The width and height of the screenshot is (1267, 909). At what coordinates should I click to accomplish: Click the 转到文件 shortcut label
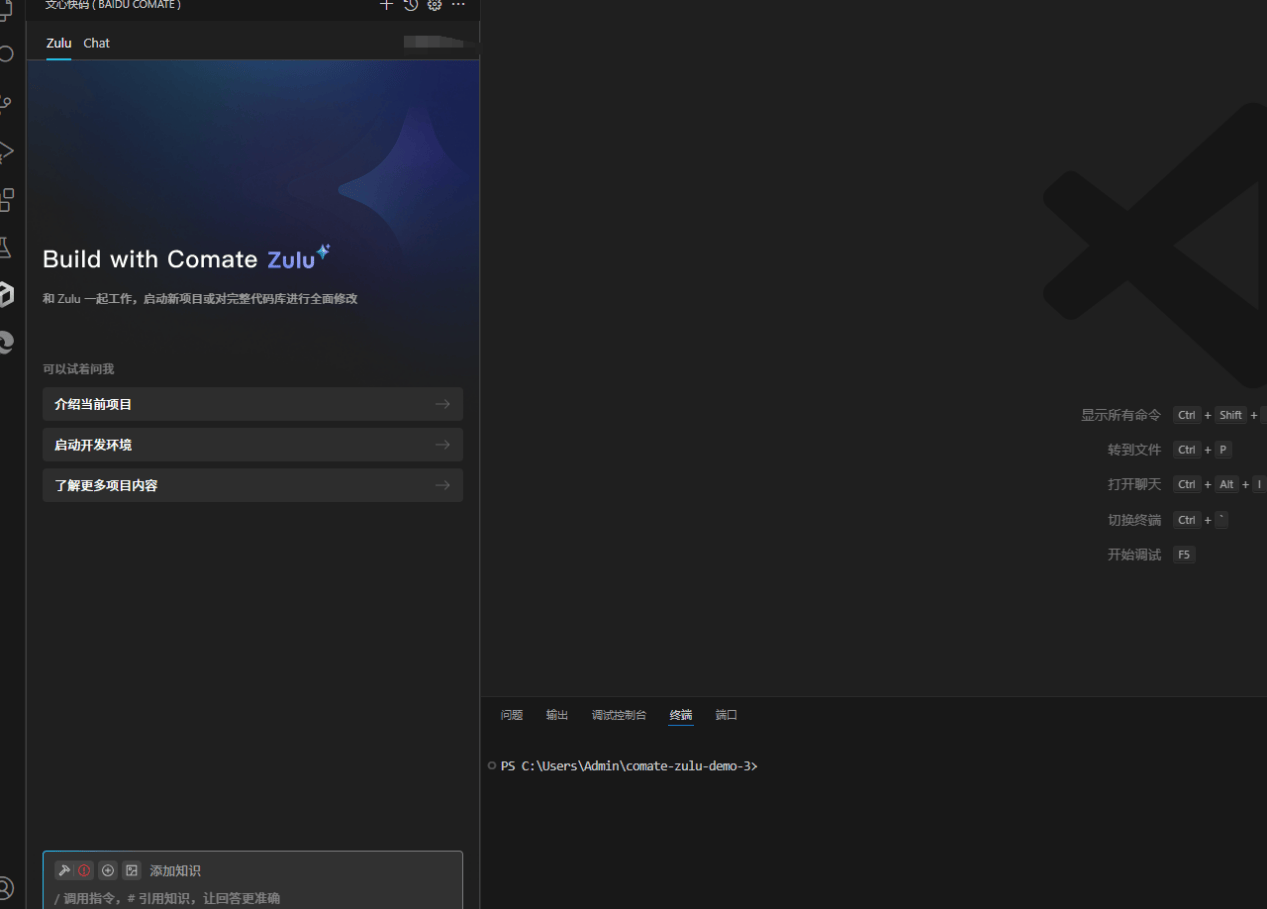1134,450
